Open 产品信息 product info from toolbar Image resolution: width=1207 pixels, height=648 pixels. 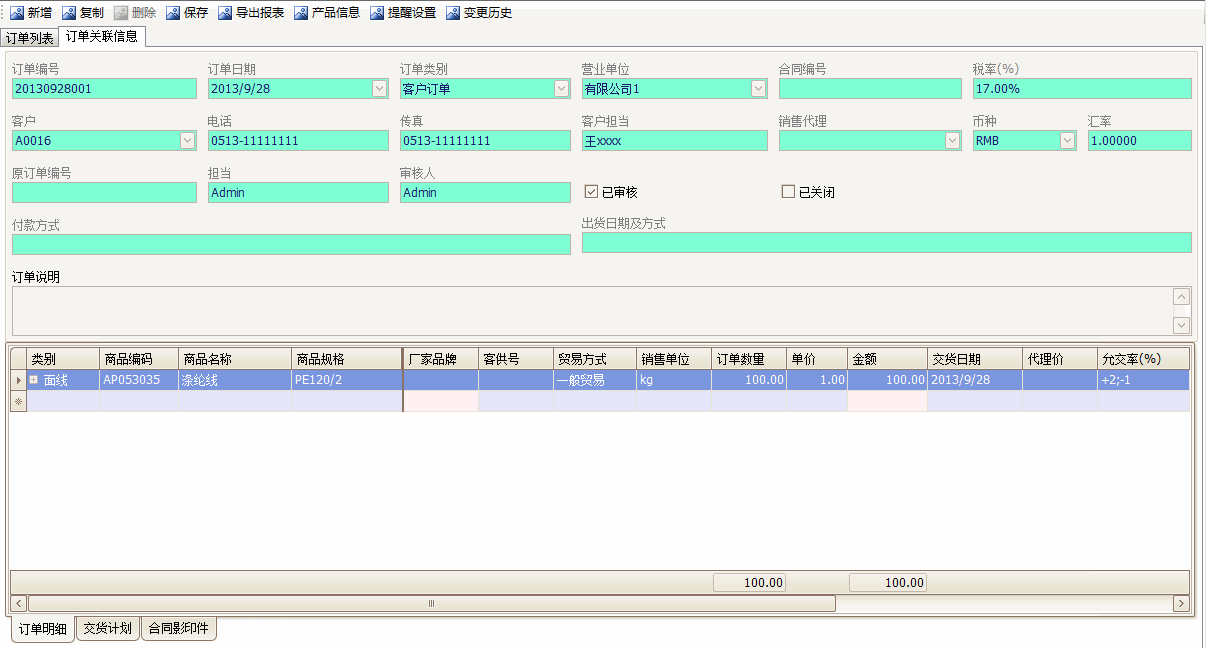[x=301, y=13]
